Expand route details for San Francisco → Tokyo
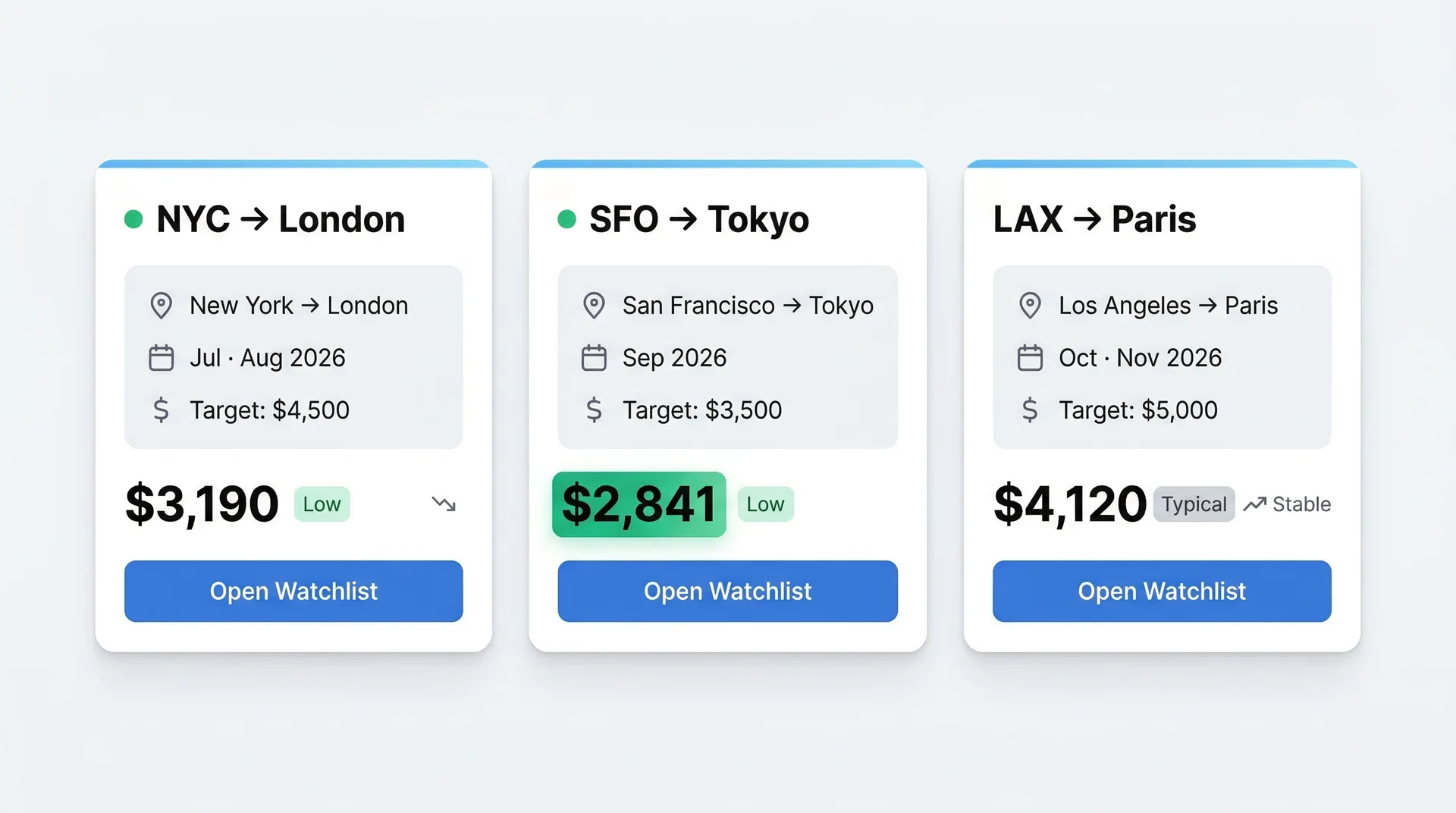1456x813 pixels. click(x=727, y=356)
